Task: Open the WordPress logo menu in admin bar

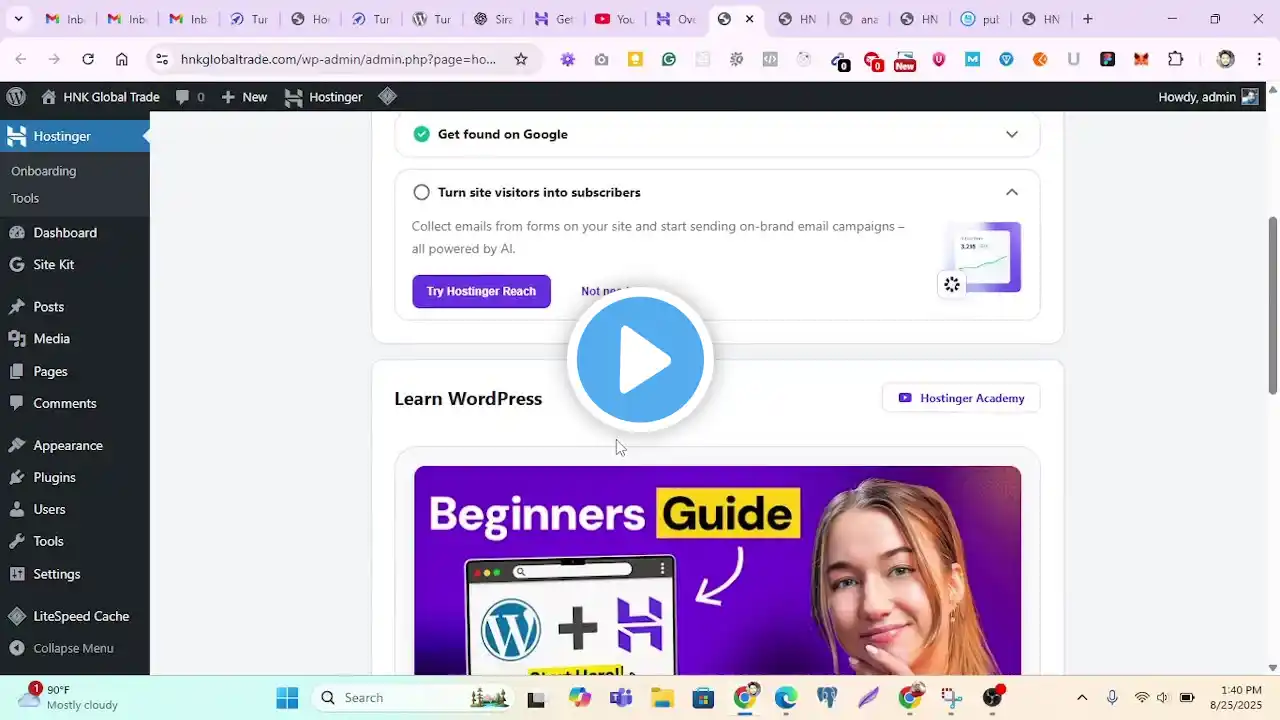Action: pos(16,97)
